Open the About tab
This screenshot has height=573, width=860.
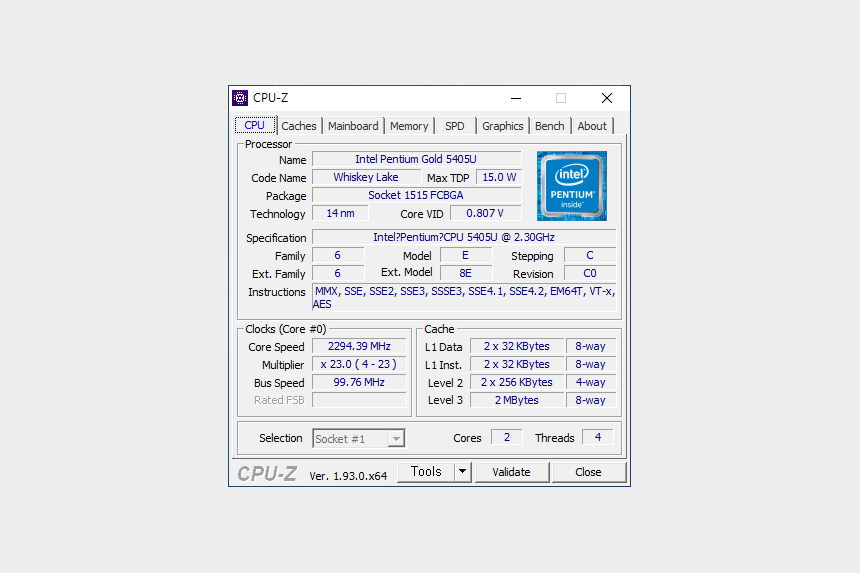tap(592, 126)
